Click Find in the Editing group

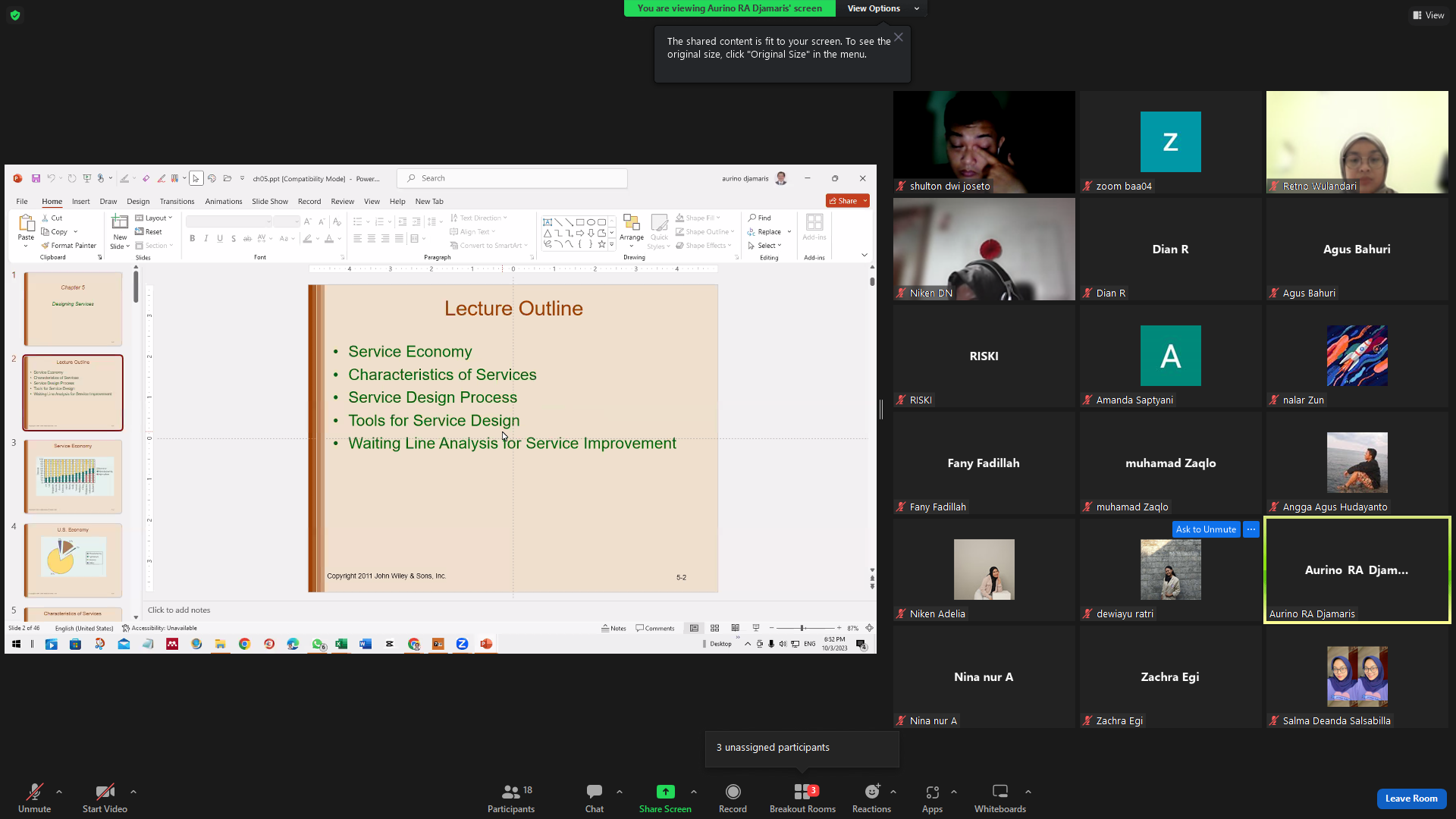760,218
